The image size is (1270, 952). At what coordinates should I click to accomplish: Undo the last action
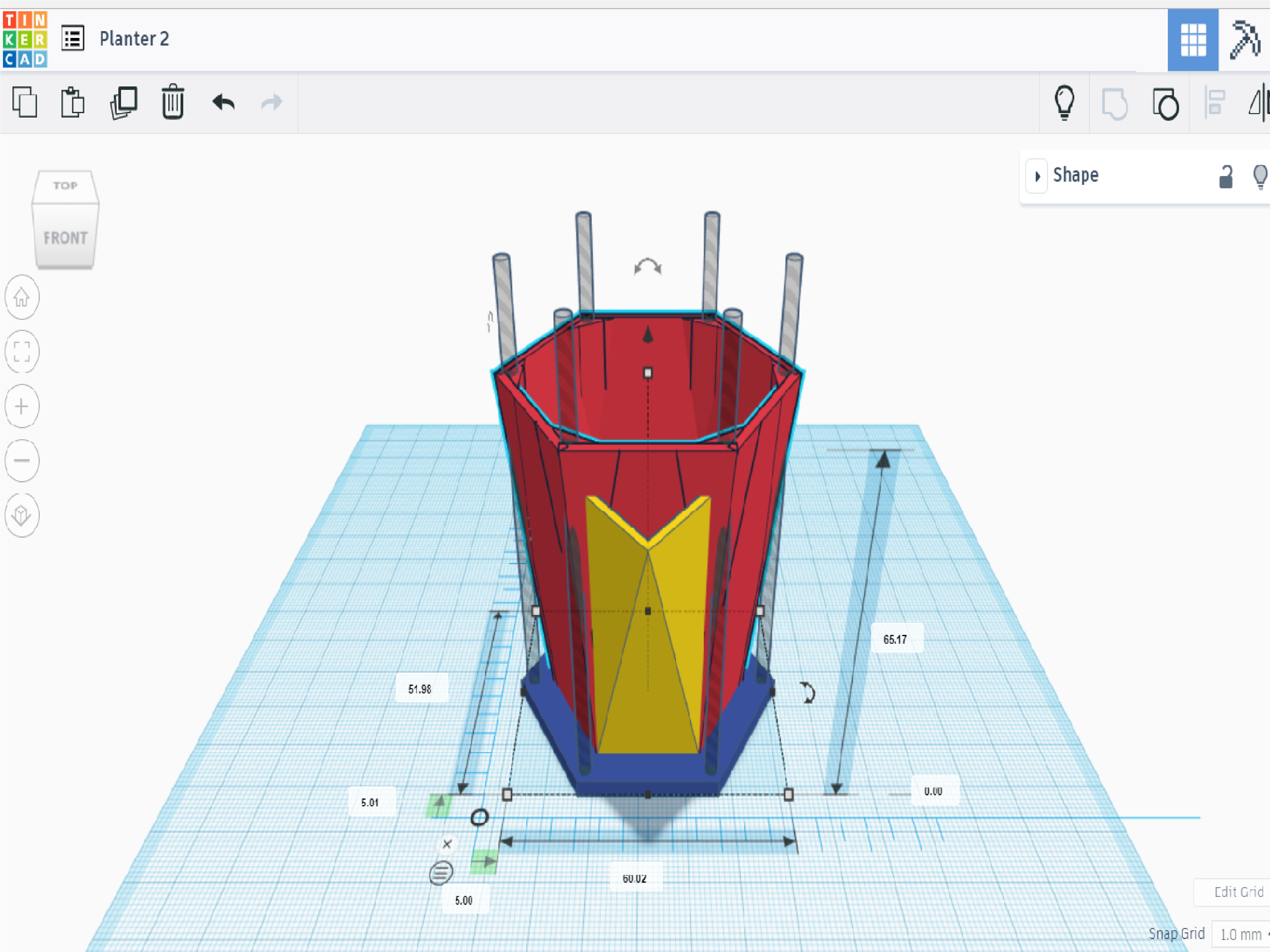point(223,103)
